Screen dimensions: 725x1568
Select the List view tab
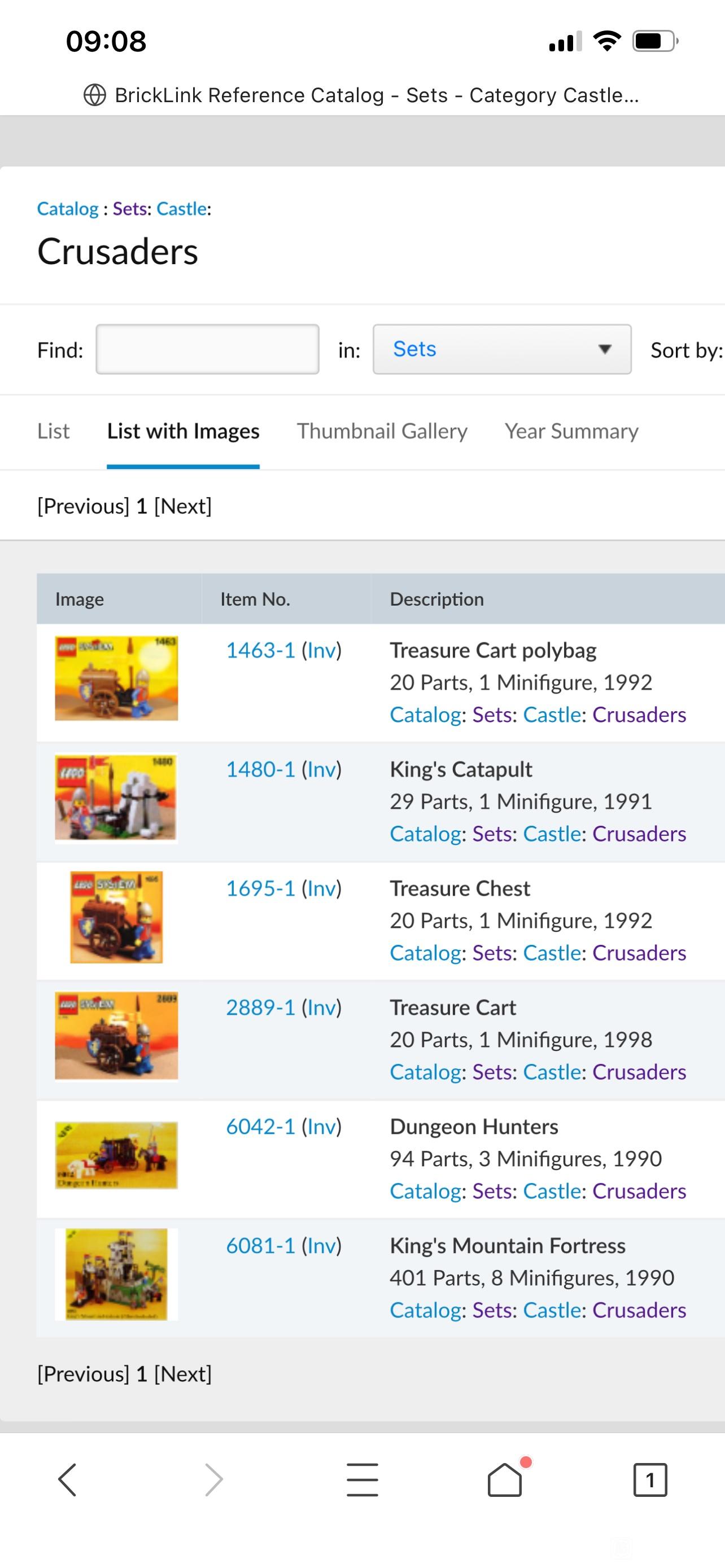click(x=54, y=431)
